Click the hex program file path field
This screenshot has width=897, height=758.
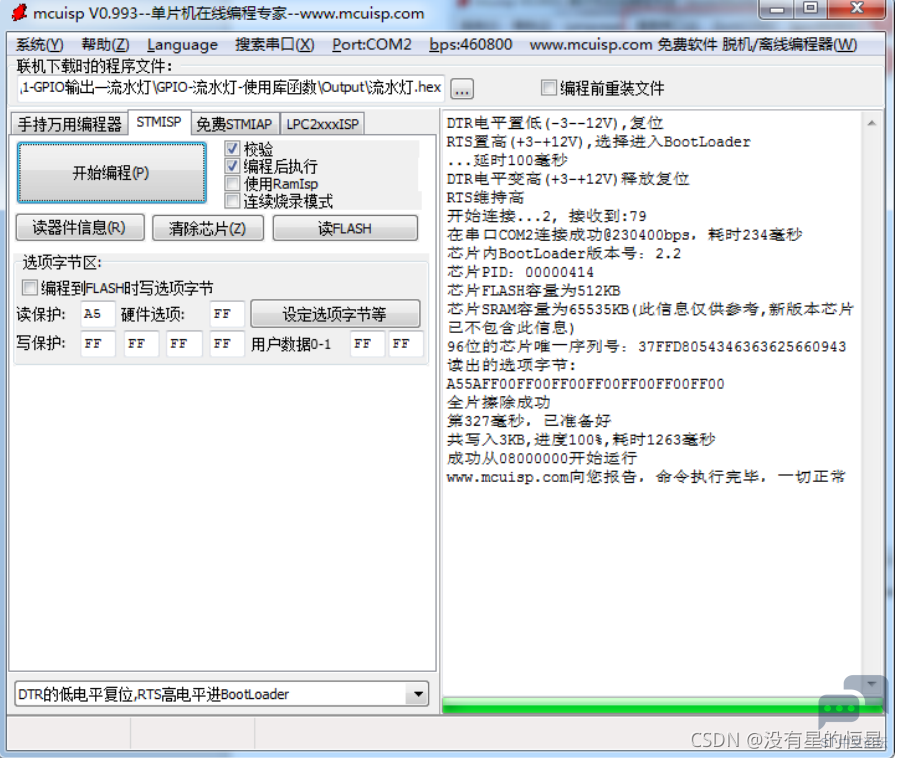231,88
